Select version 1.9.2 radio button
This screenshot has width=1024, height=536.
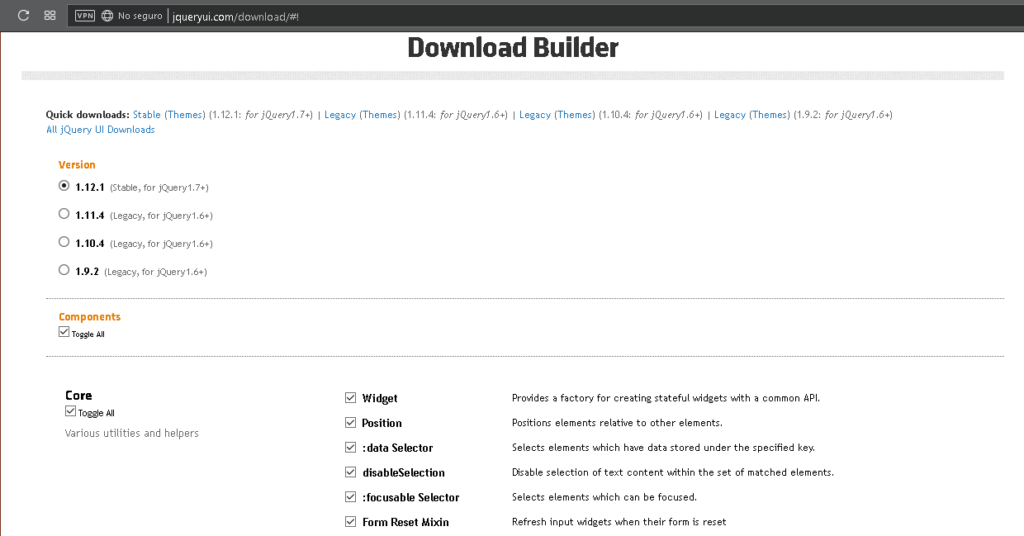tap(63, 270)
